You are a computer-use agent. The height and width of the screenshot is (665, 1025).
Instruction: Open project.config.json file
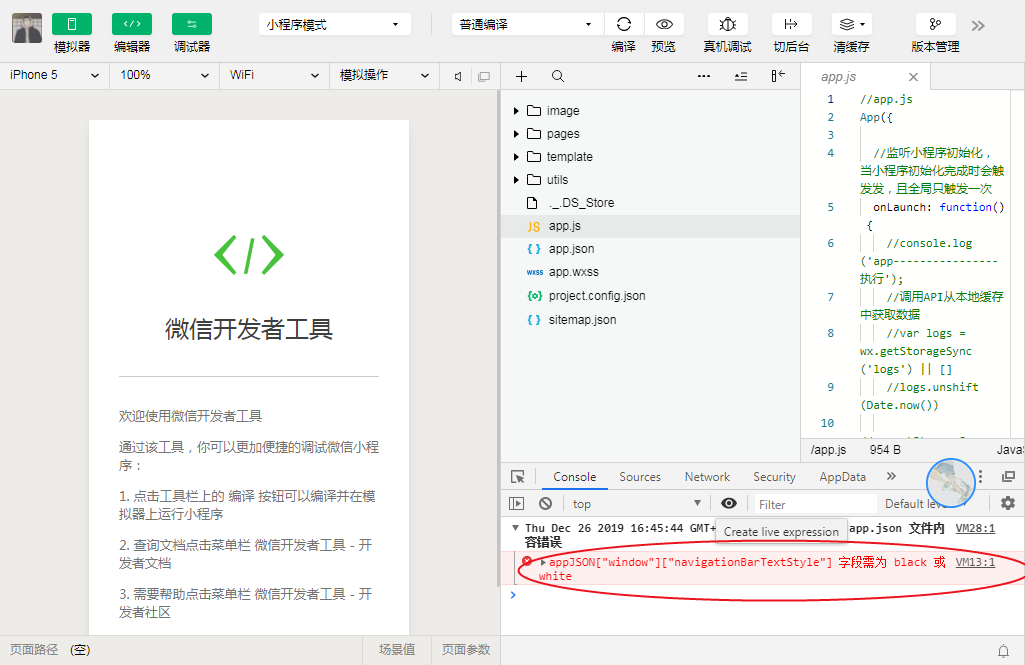650,296
